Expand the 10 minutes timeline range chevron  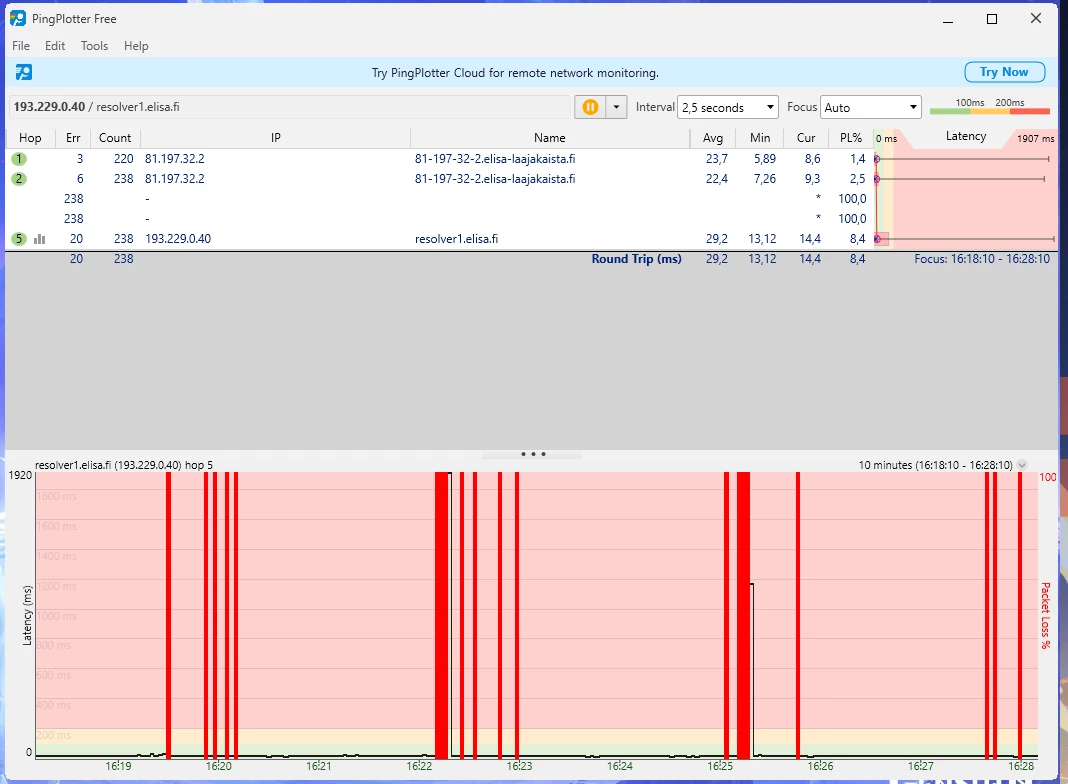(x=1022, y=465)
